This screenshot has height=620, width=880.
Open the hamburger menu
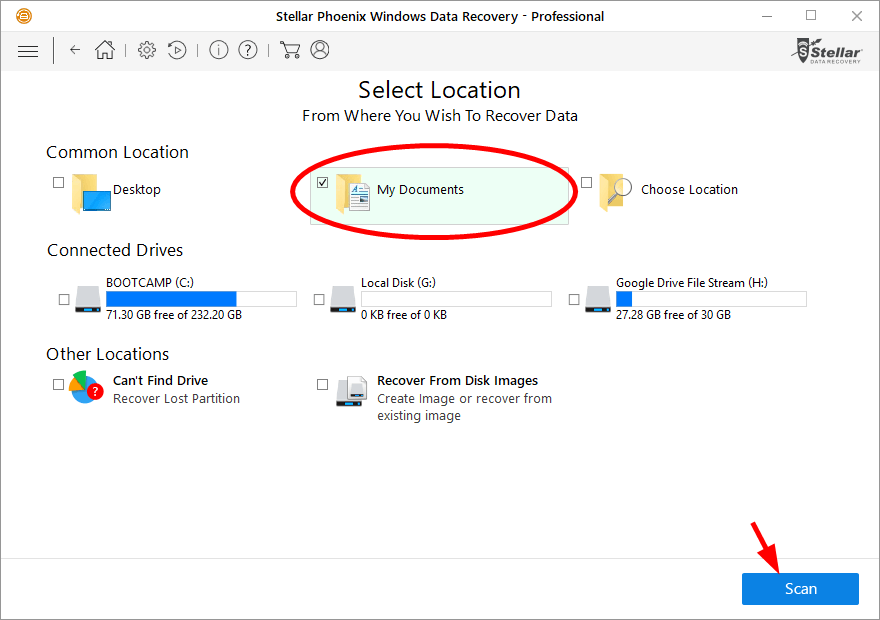point(28,51)
